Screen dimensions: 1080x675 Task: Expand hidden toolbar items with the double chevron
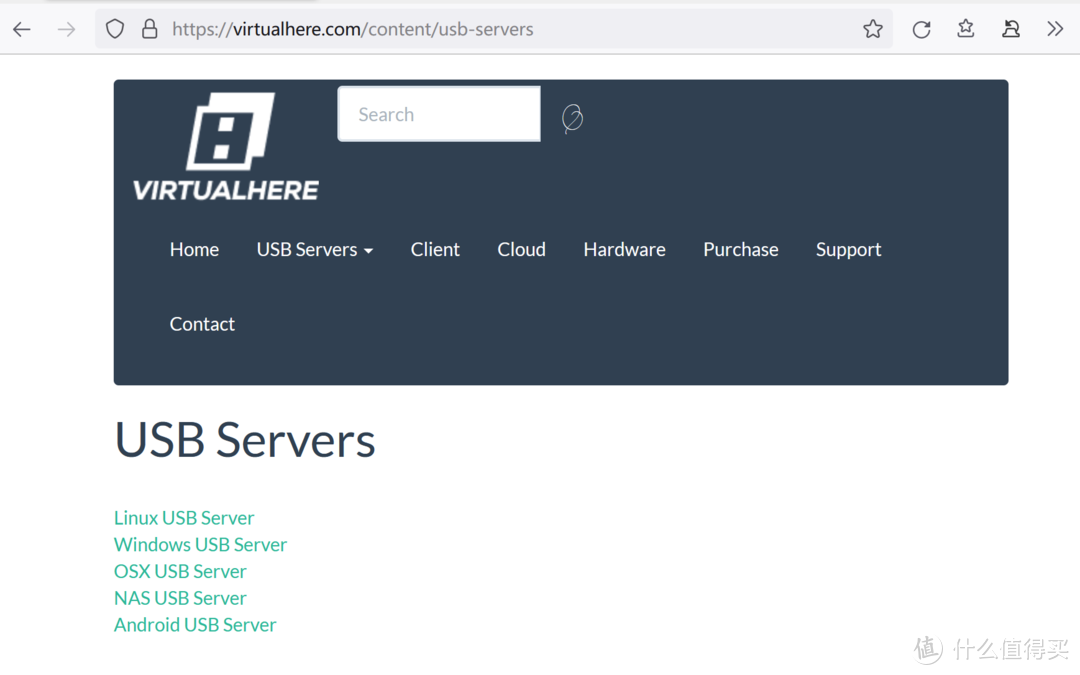[x=1055, y=29]
